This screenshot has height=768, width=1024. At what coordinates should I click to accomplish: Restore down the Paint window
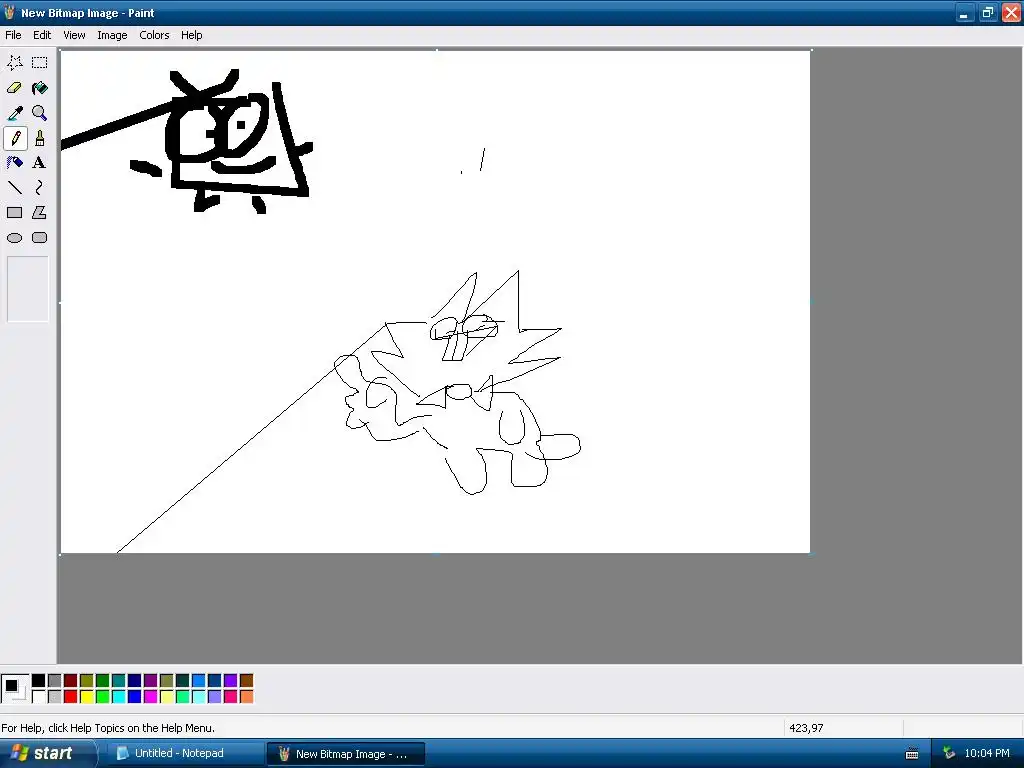pos(987,12)
